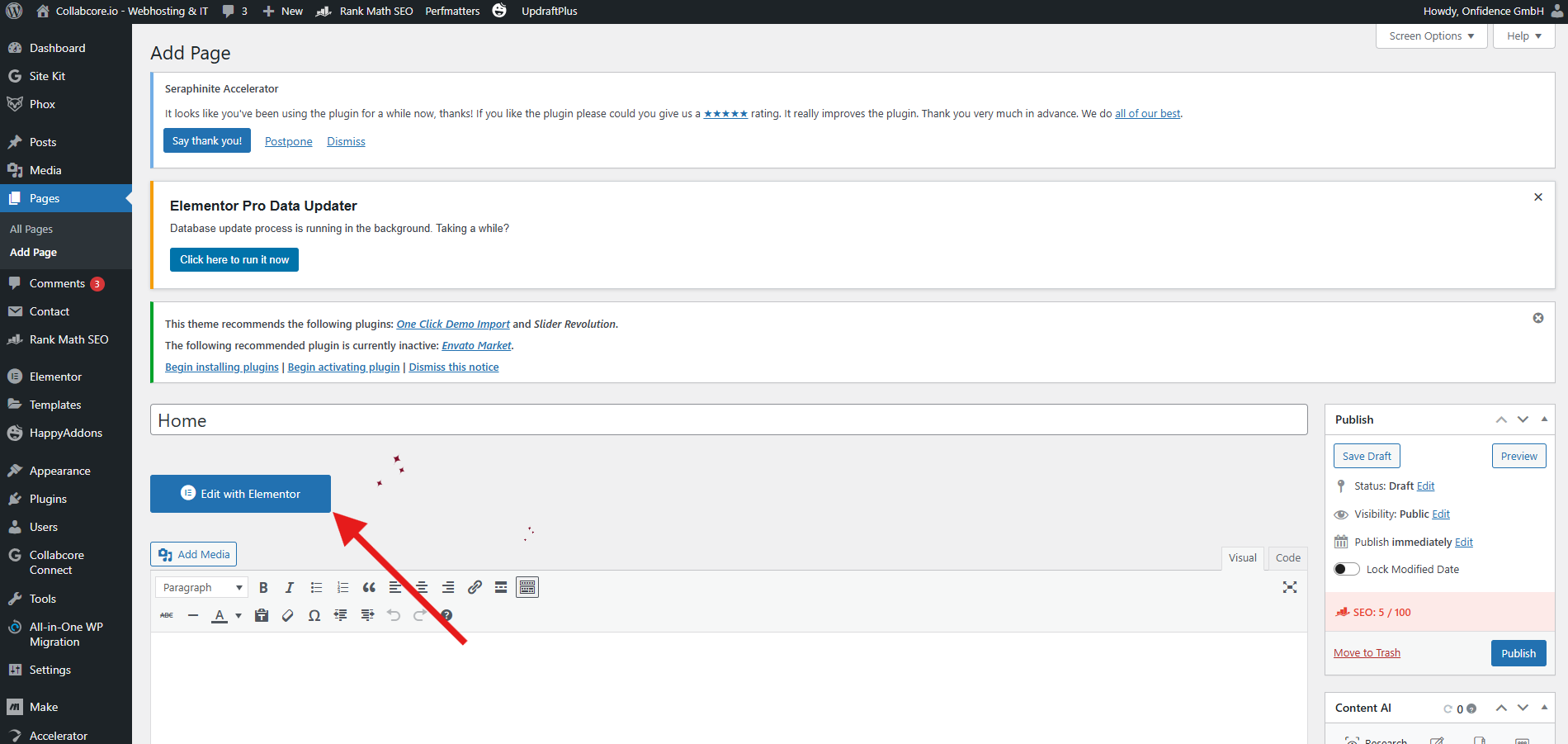Click Paste as text icon

262,616
